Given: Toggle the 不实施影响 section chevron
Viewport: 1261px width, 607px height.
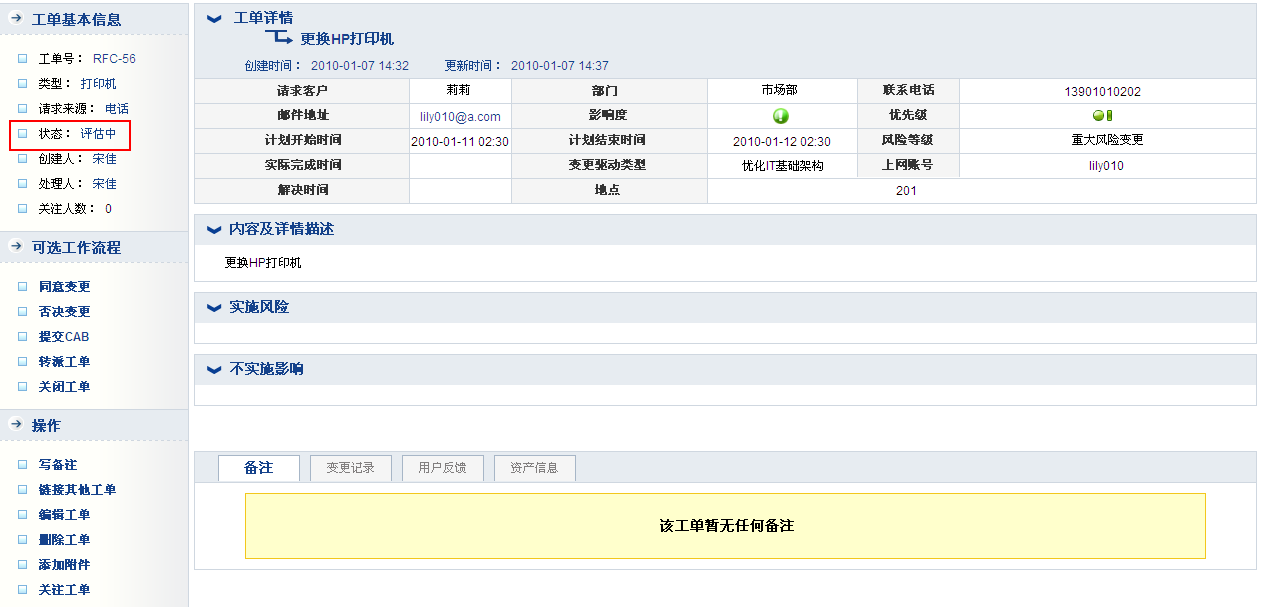Looking at the screenshot, I should 213,369.
